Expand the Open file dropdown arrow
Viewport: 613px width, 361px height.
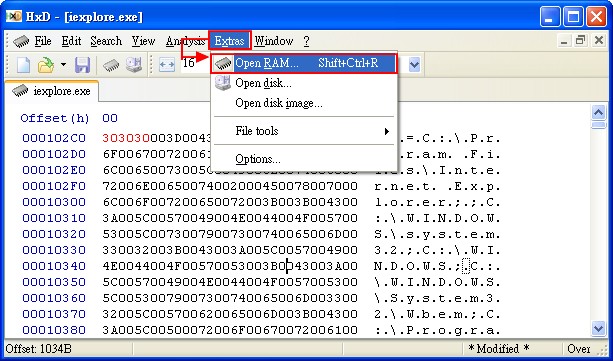[x=63, y=65]
